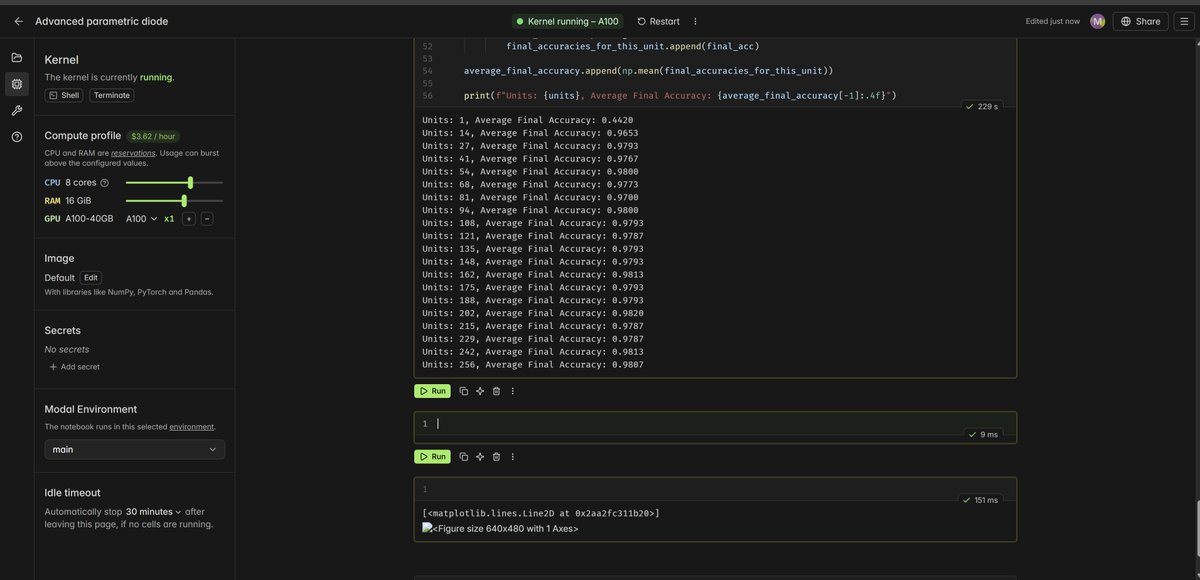Screen dimensions: 1200x580
Task: Open the kernel Shell
Action: coord(63,95)
